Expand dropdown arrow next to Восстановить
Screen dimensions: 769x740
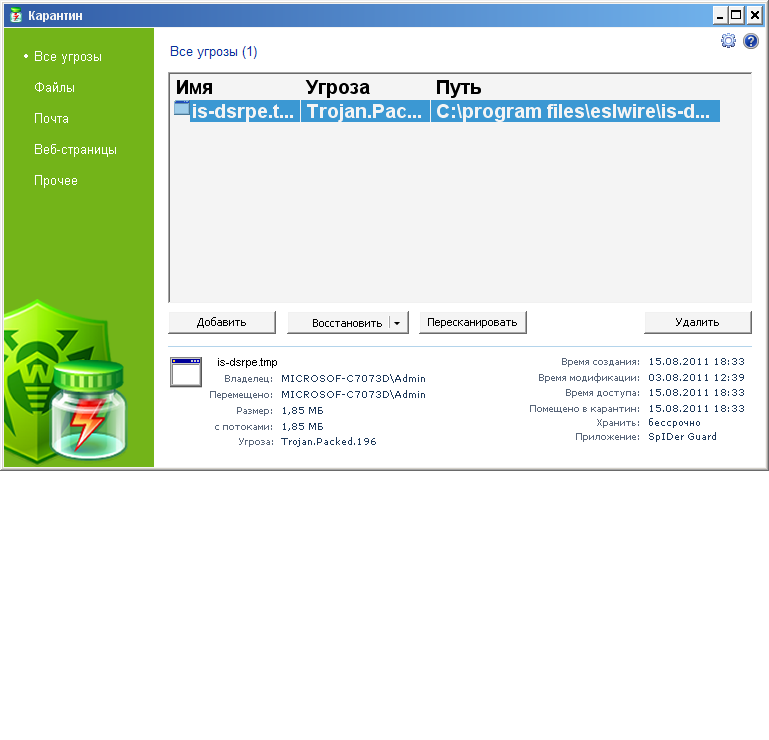397,323
